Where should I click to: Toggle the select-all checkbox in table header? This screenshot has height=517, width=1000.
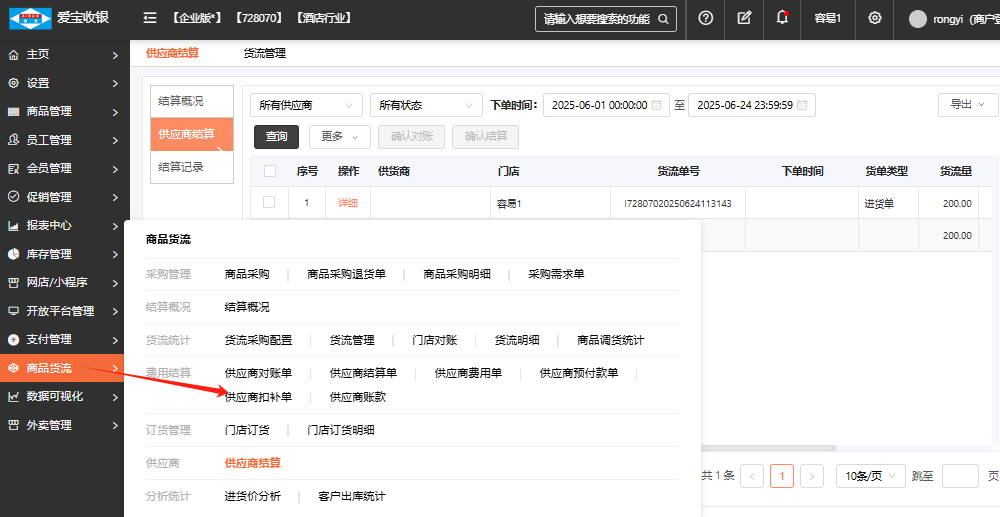coord(270,171)
